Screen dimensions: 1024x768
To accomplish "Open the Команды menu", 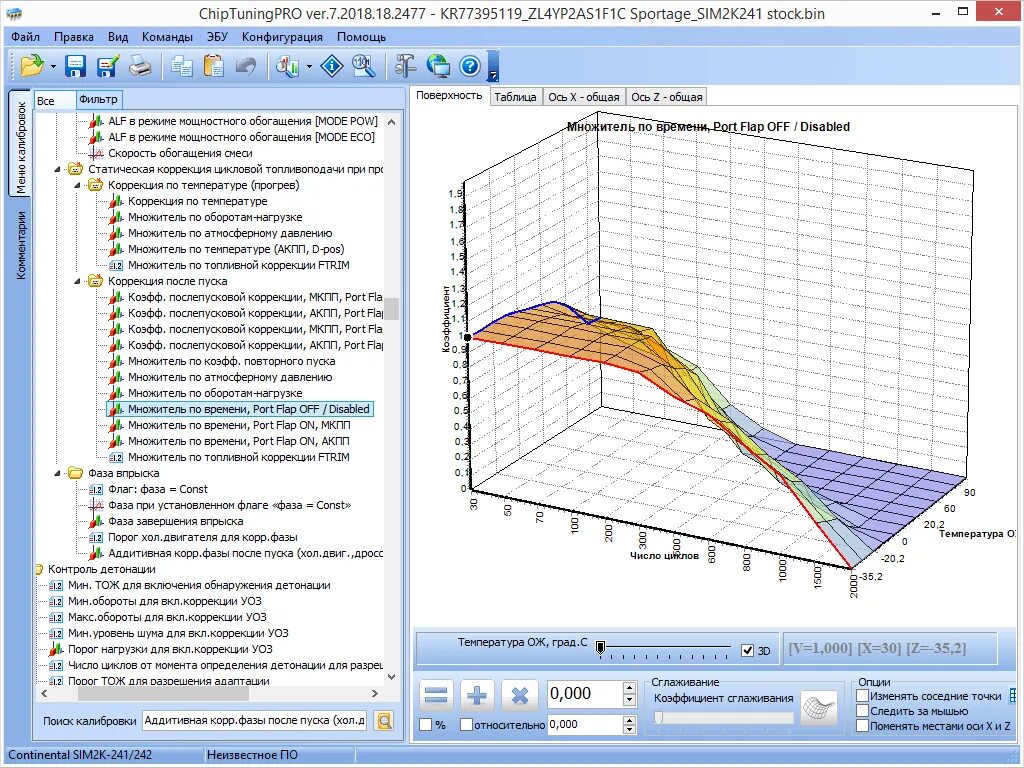I will tap(167, 37).
